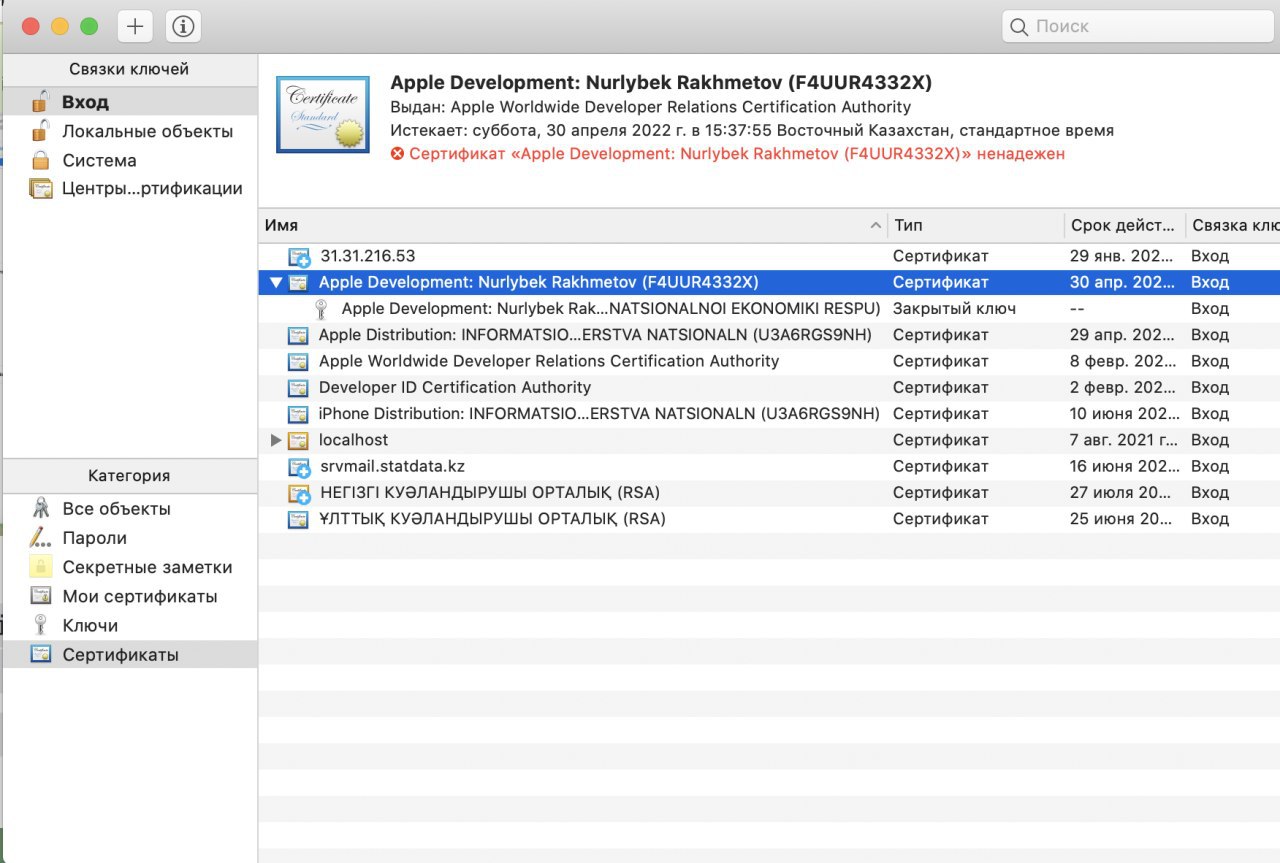Screen dimensions: 1280x863
Task: Select the localhost certificate name
Action: 353,440
